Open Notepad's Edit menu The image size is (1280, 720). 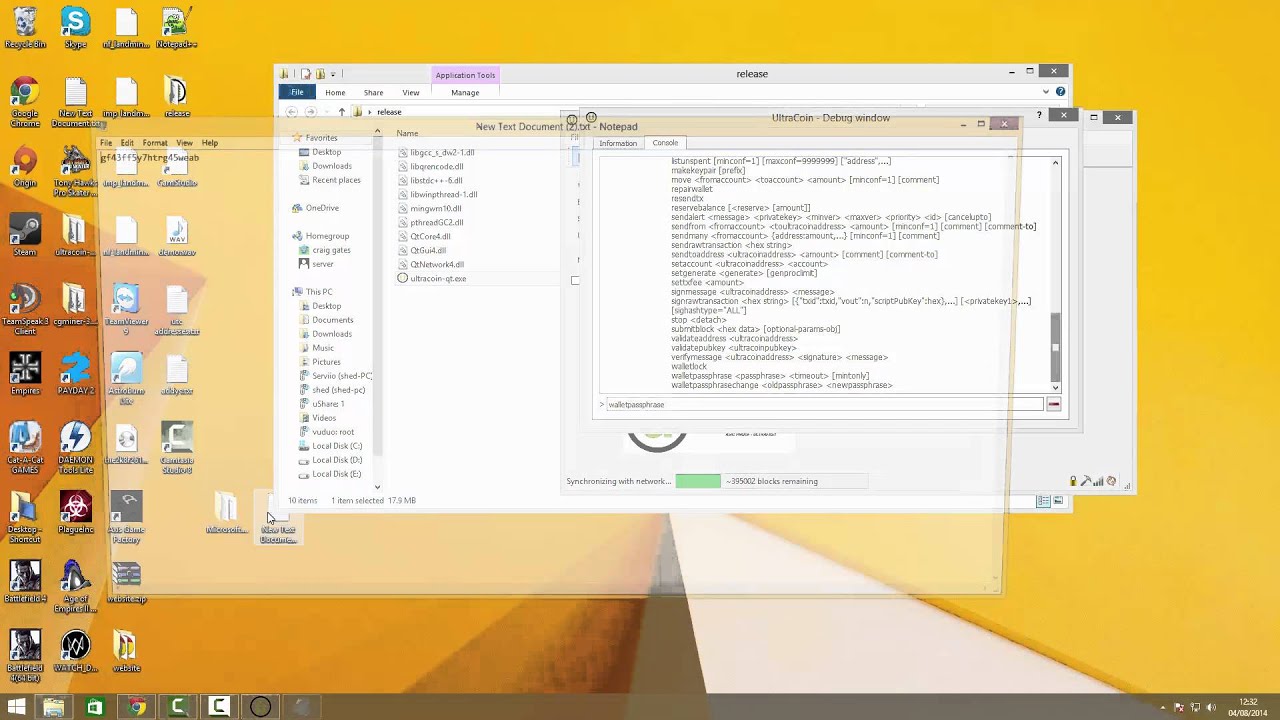(x=127, y=143)
